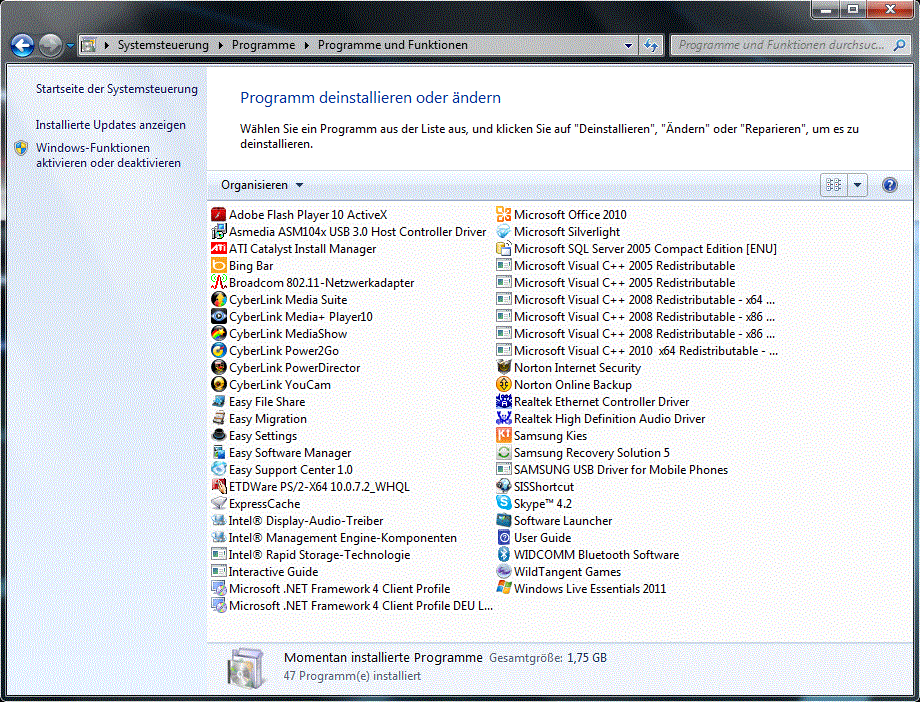920x702 pixels.
Task: Click the ETDWare PS/2-X64 icon
Action: pos(219,487)
